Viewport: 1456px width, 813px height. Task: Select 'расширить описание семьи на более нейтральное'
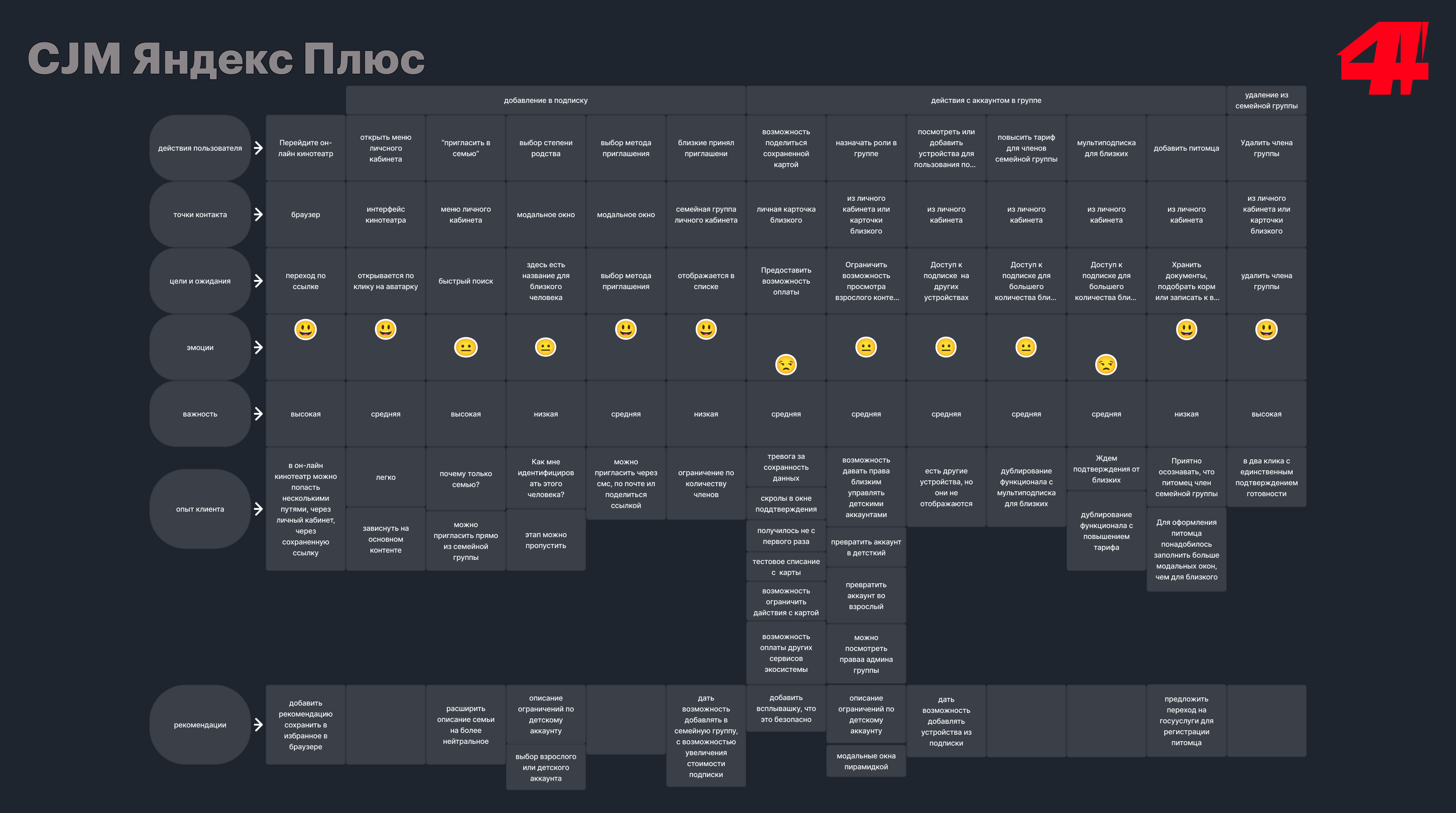coord(466,725)
